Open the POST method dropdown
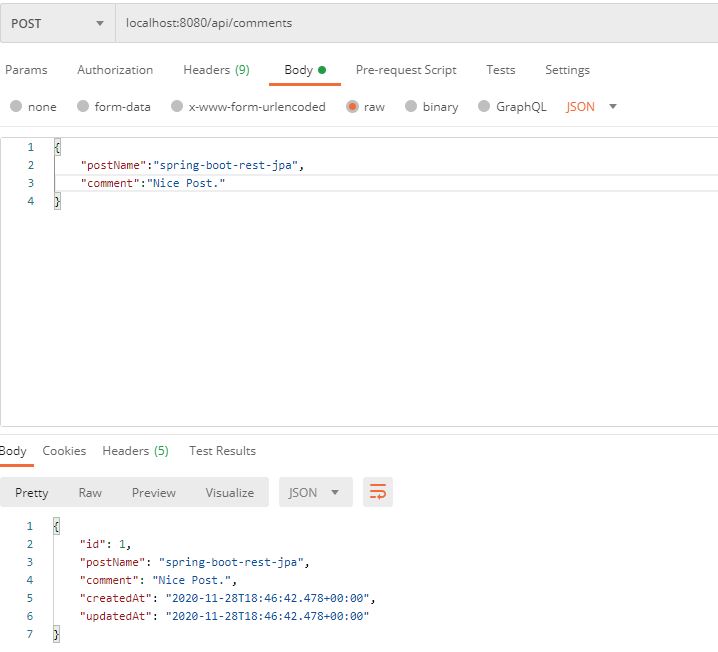718x652 pixels. 58,23
